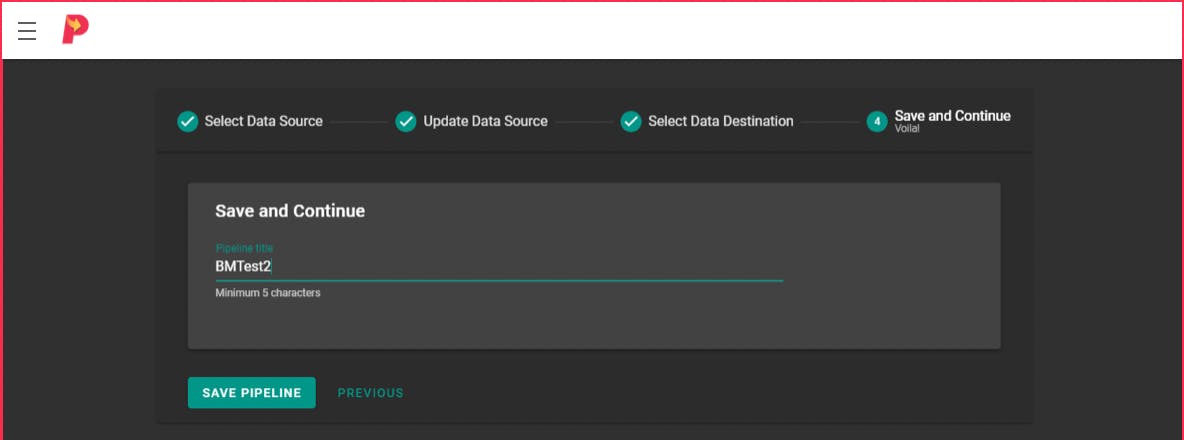Jump to Select Data Destination step label
This screenshot has height=440, width=1184.
click(720, 122)
